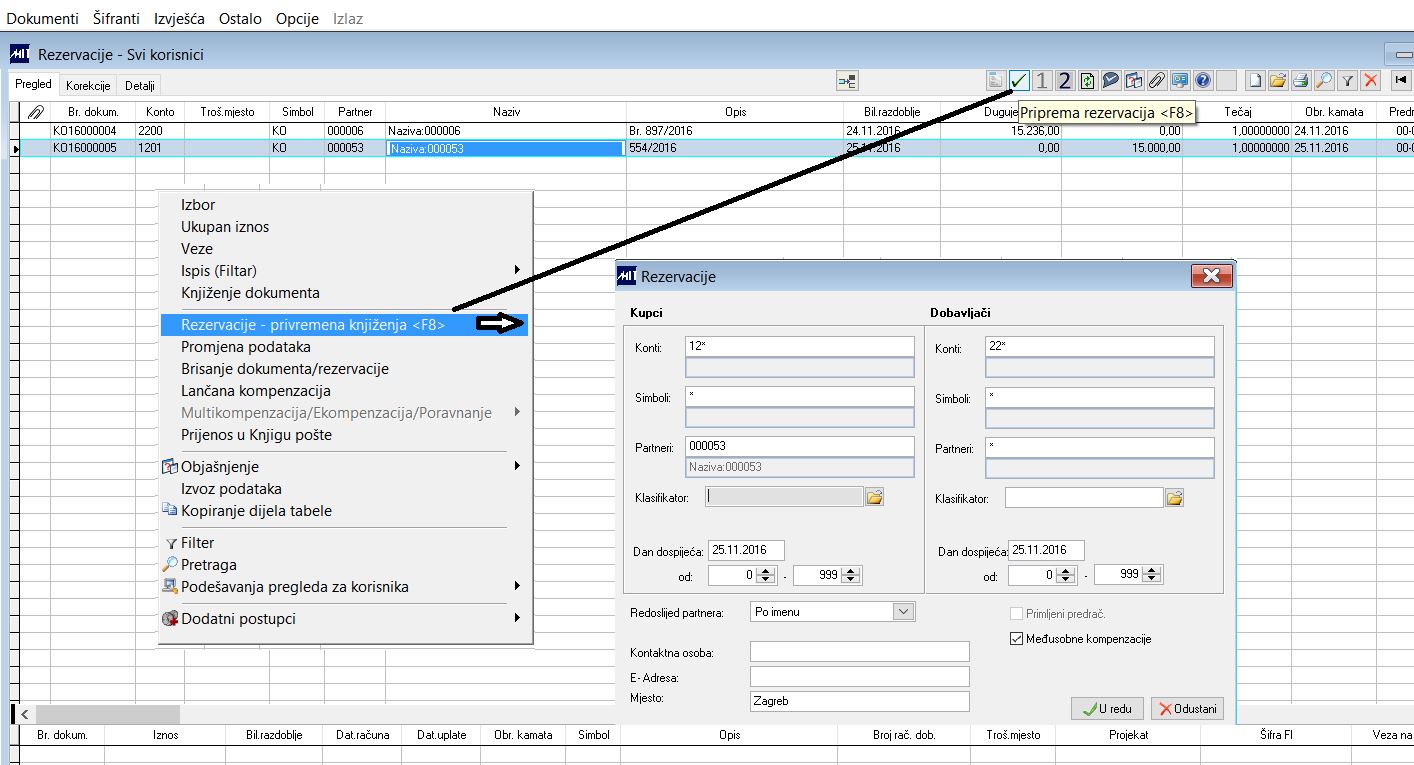Choose Knjiženje dokumenta from context menu
The width and height of the screenshot is (1414, 765).
point(250,292)
